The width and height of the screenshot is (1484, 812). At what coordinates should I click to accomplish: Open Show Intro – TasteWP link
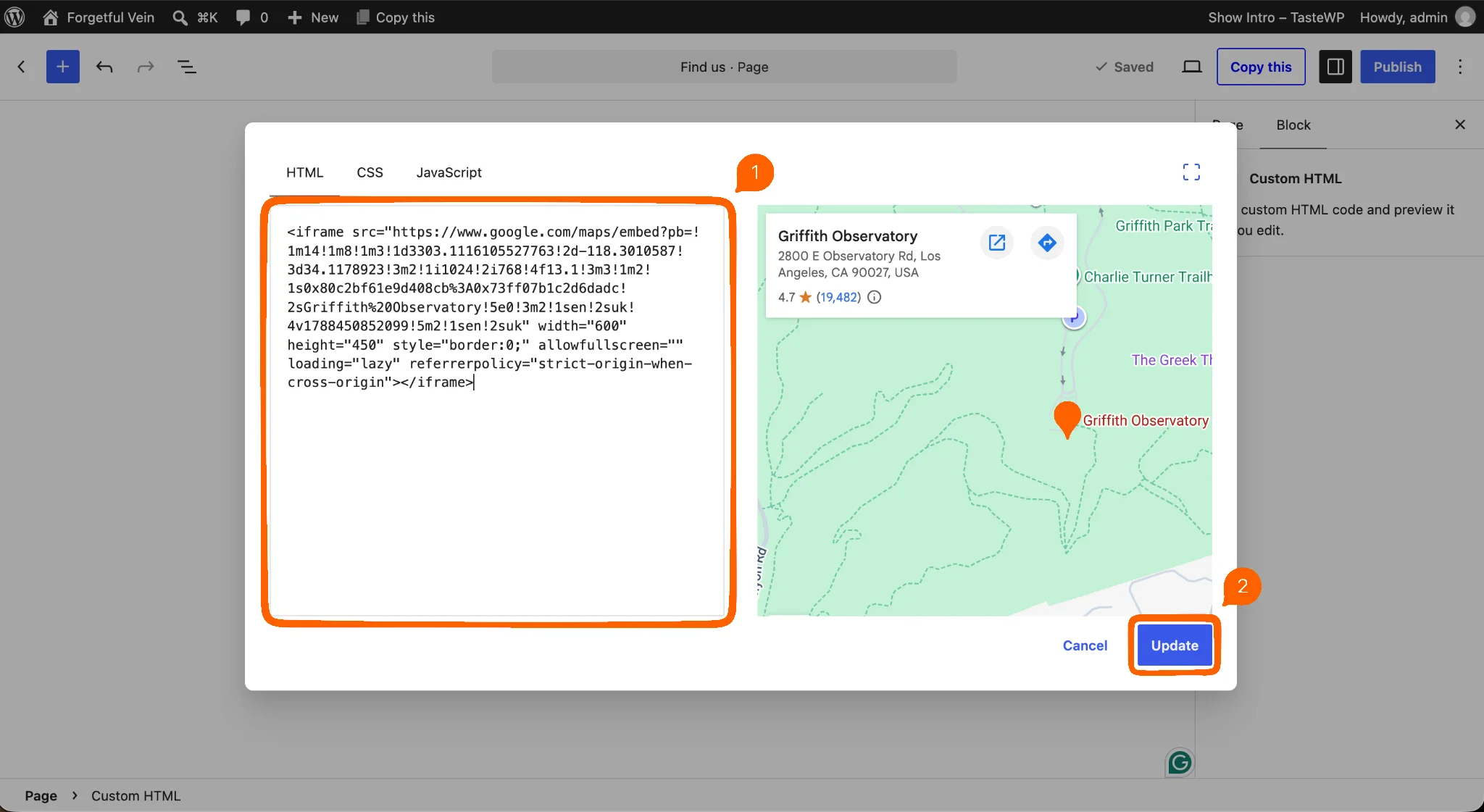1275,17
